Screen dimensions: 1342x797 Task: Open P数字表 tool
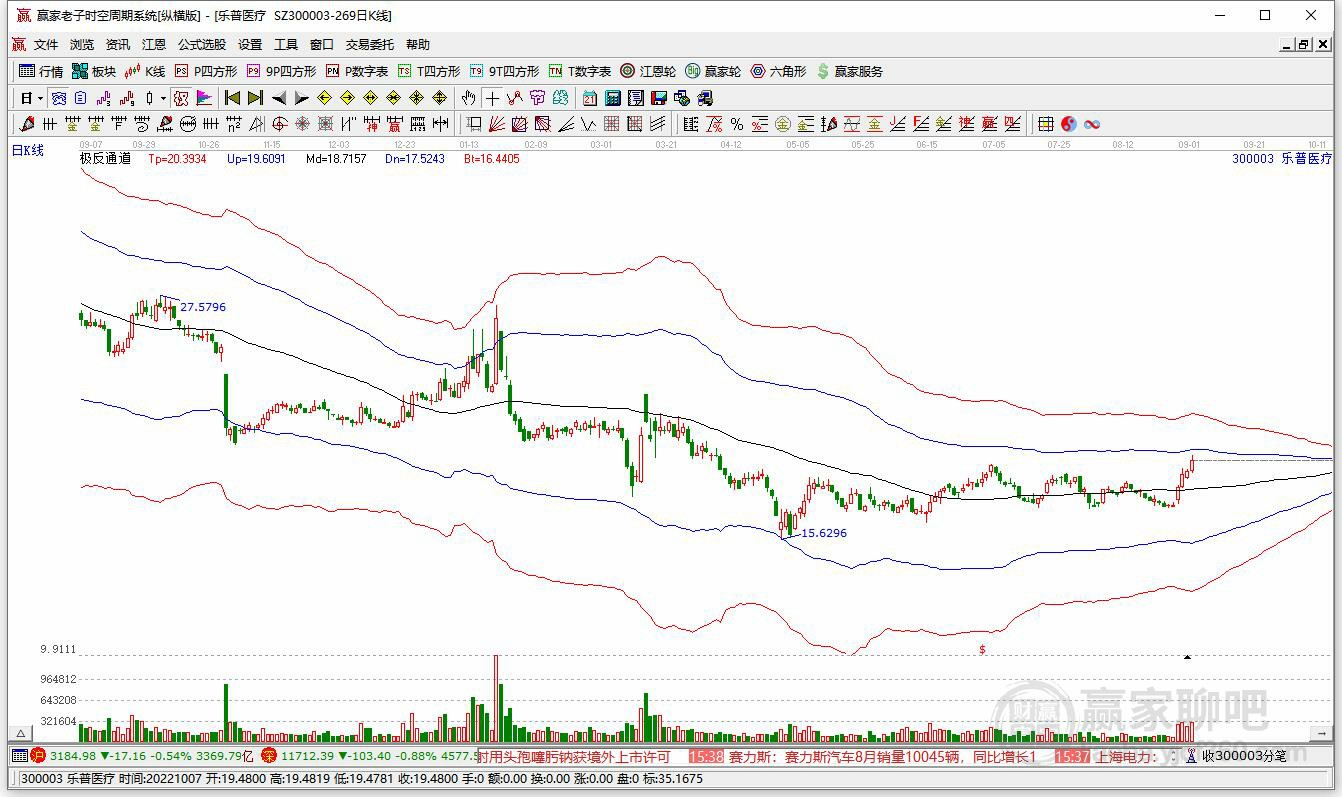tap(357, 71)
